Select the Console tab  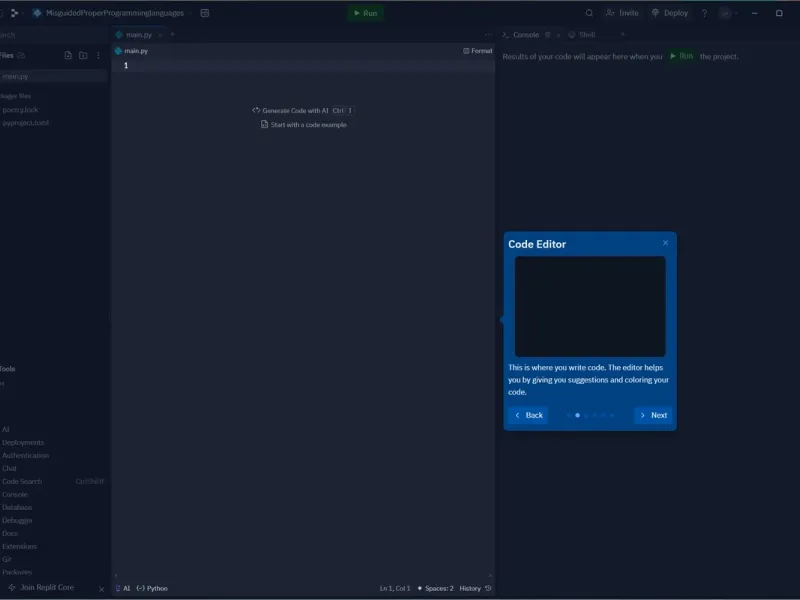tap(521, 35)
